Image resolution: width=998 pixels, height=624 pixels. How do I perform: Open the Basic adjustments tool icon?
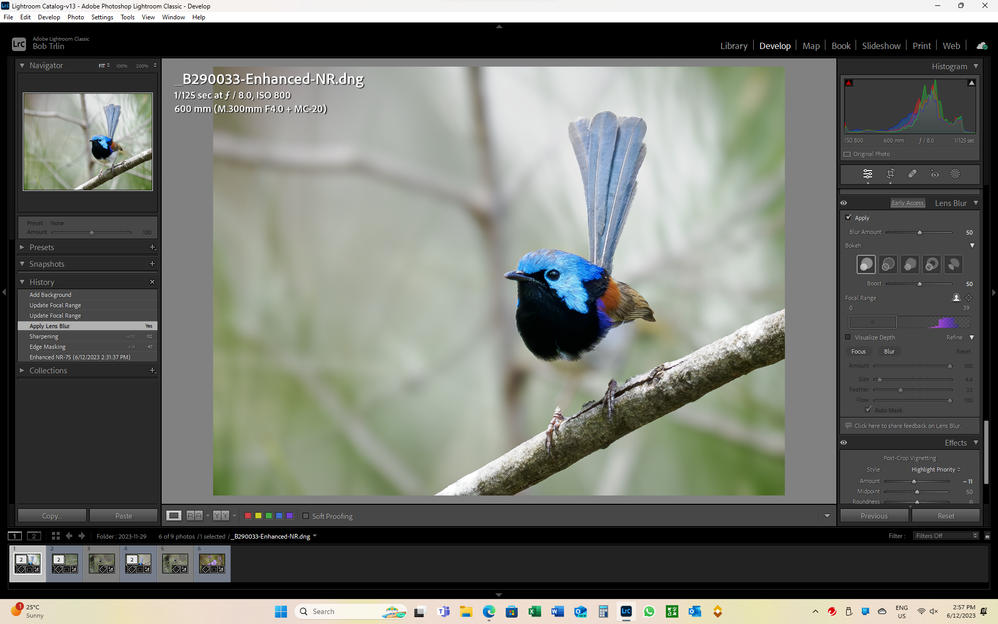868,174
